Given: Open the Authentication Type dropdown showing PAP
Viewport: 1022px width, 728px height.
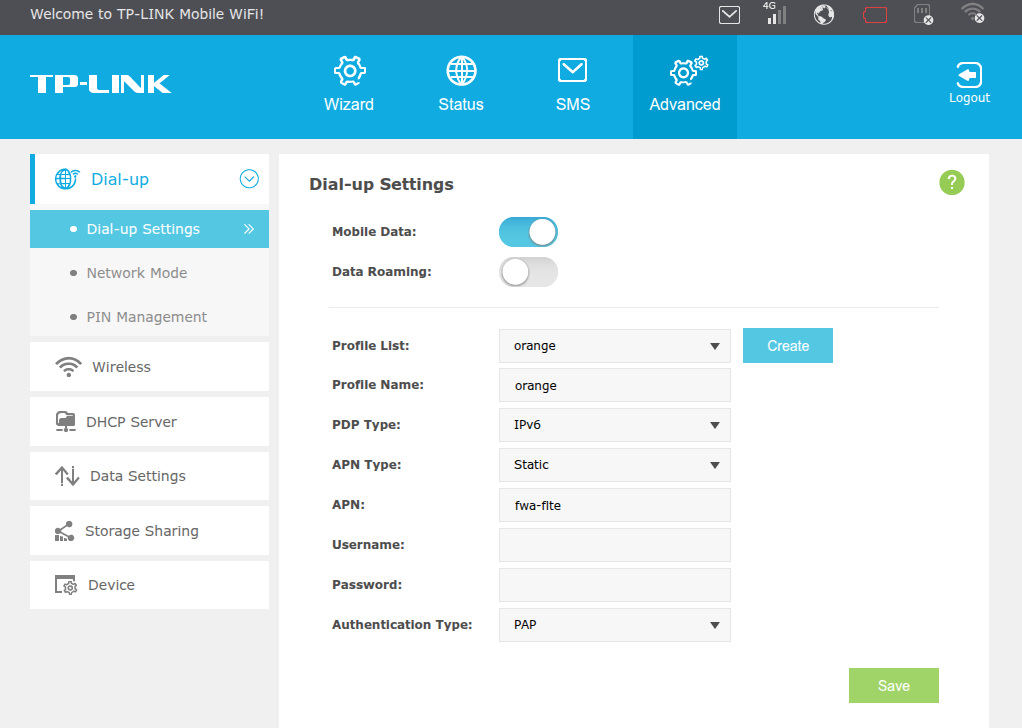Looking at the screenshot, I should click(615, 625).
